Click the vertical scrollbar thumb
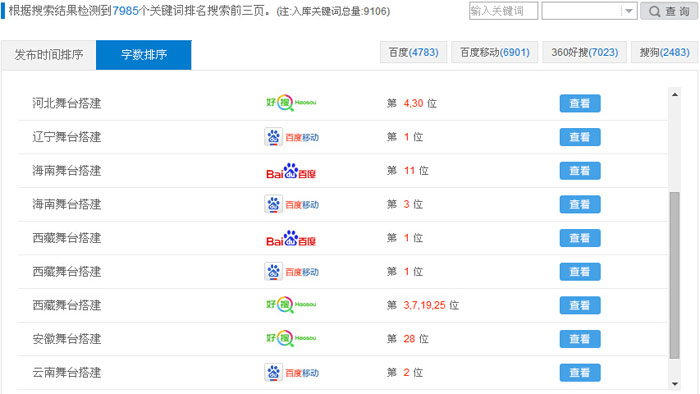 675,275
